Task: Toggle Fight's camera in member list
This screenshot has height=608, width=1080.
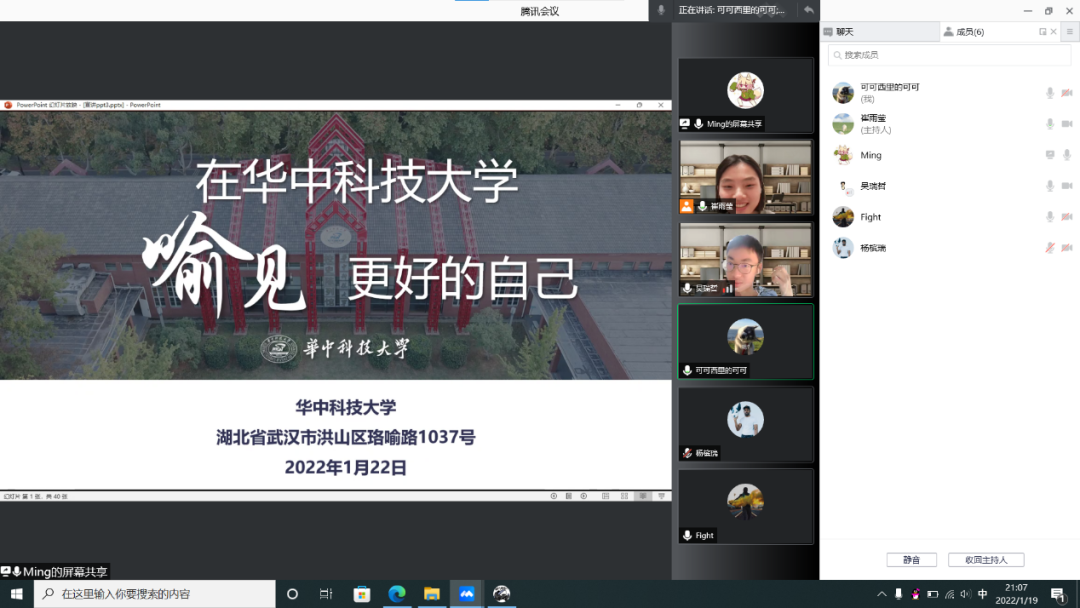Action: pyautogui.click(x=1067, y=217)
